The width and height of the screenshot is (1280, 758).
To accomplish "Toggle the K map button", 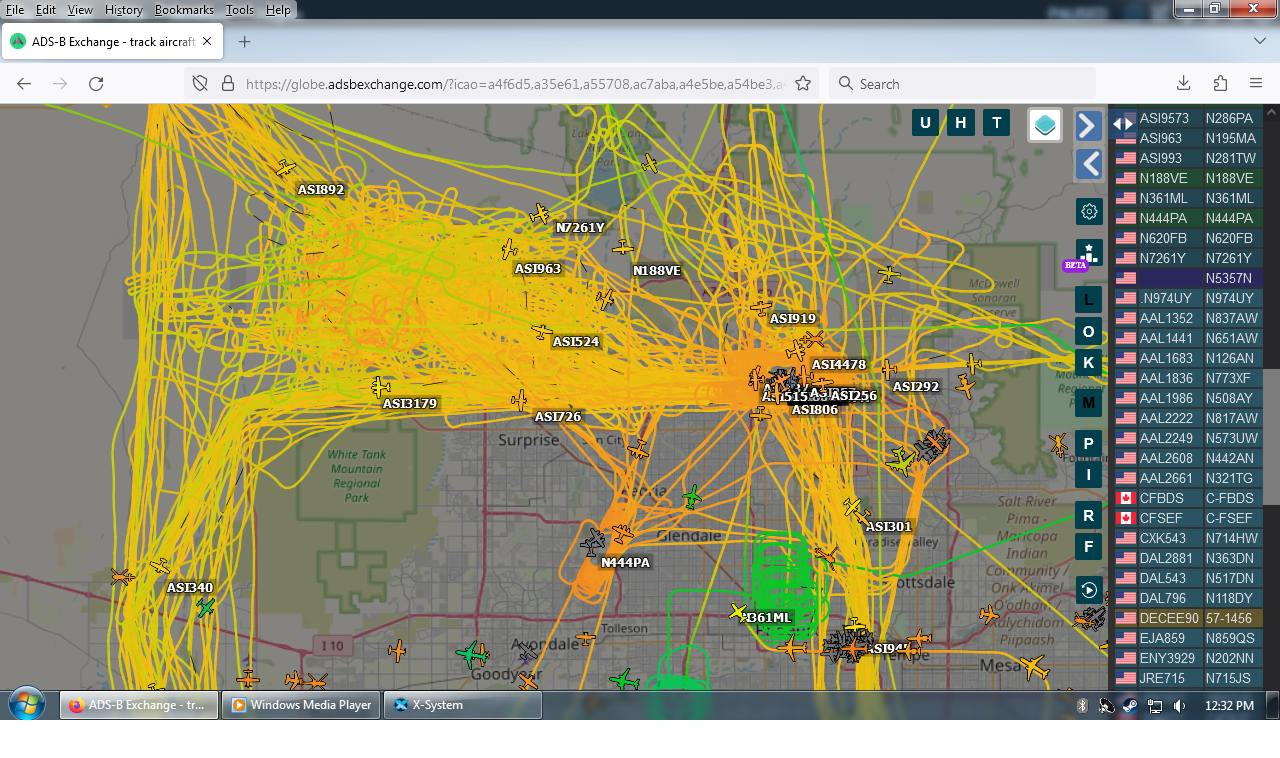I will point(1089,362).
